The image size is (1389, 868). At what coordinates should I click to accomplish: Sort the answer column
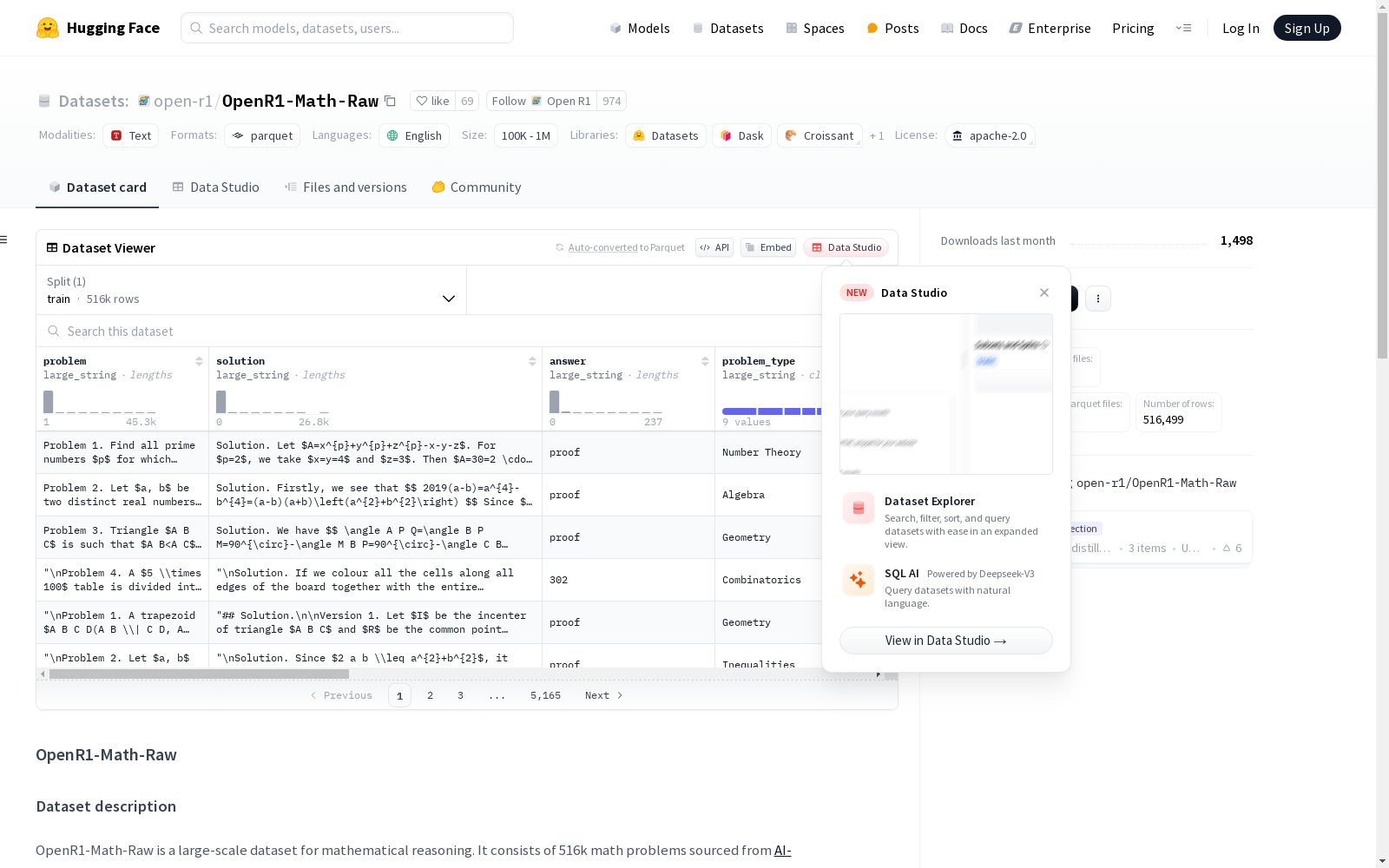pos(705,361)
